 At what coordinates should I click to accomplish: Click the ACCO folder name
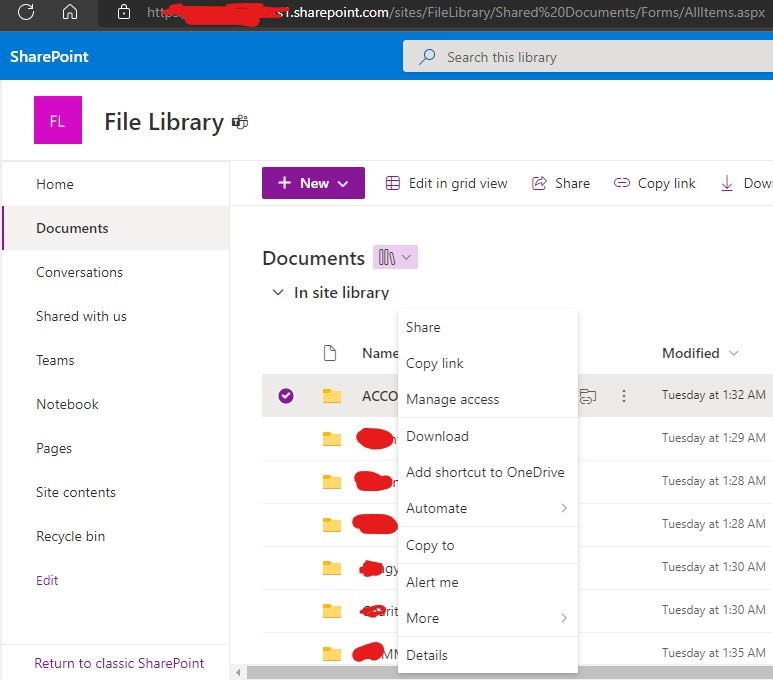pos(380,396)
